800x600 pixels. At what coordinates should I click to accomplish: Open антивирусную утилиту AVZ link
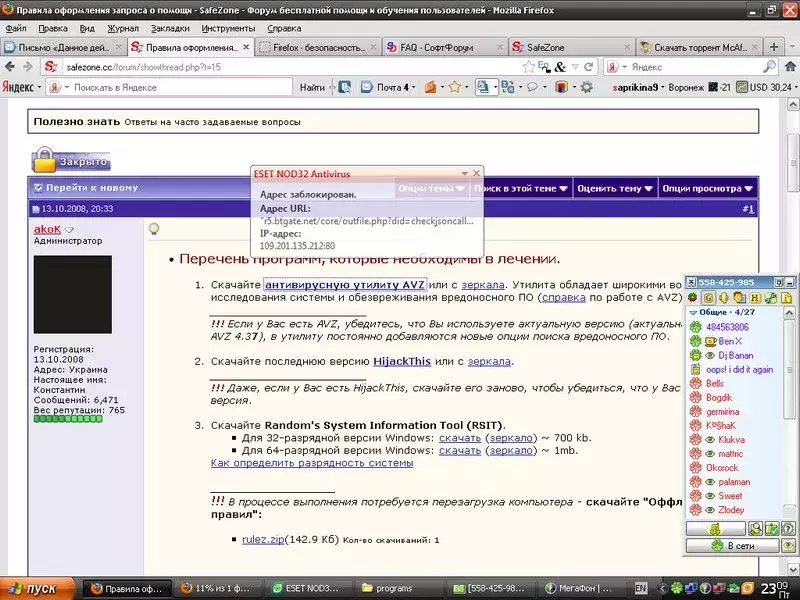click(x=345, y=284)
